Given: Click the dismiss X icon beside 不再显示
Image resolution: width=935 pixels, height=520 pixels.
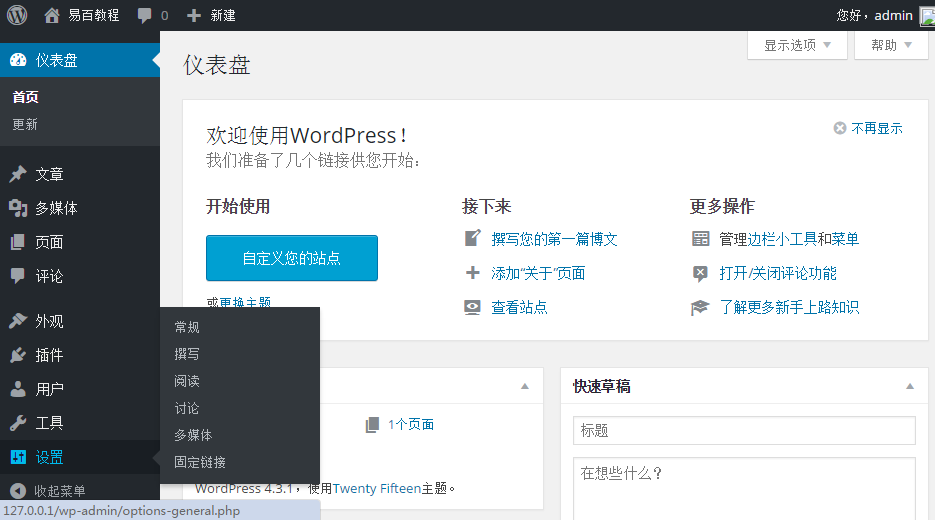Looking at the screenshot, I should point(840,128).
